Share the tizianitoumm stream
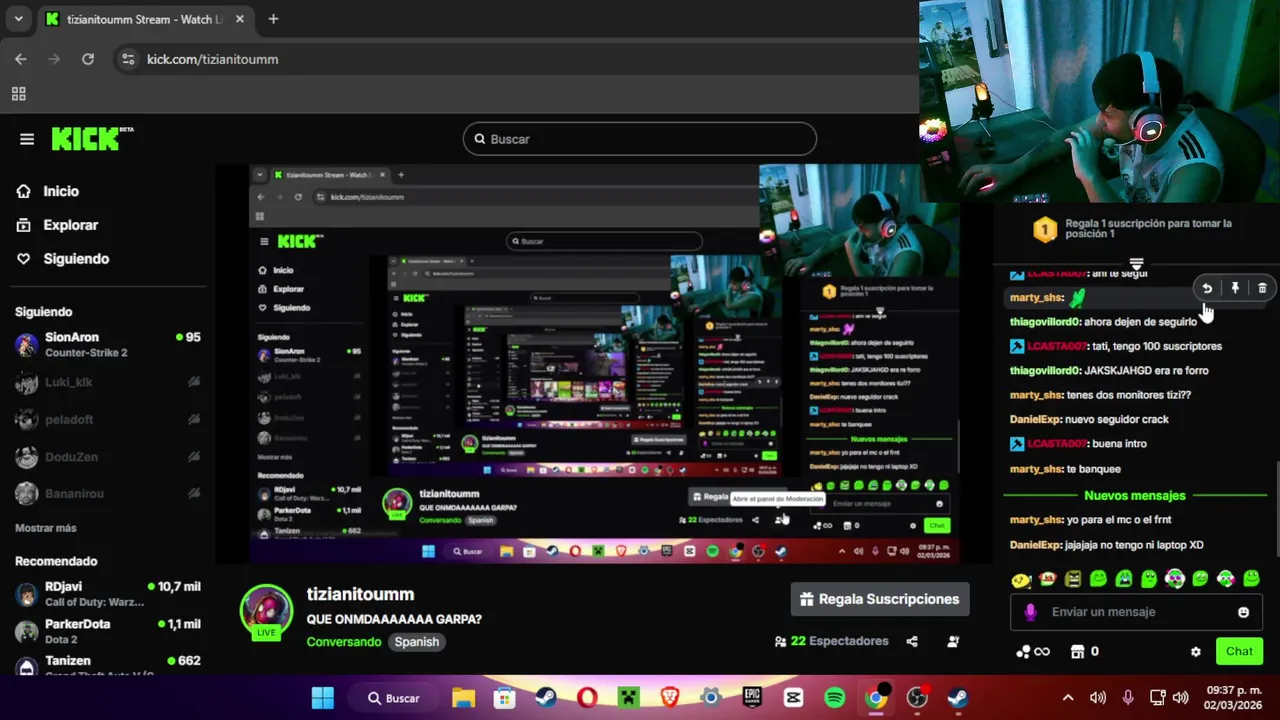This screenshot has height=720, width=1280. click(x=912, y=641)
